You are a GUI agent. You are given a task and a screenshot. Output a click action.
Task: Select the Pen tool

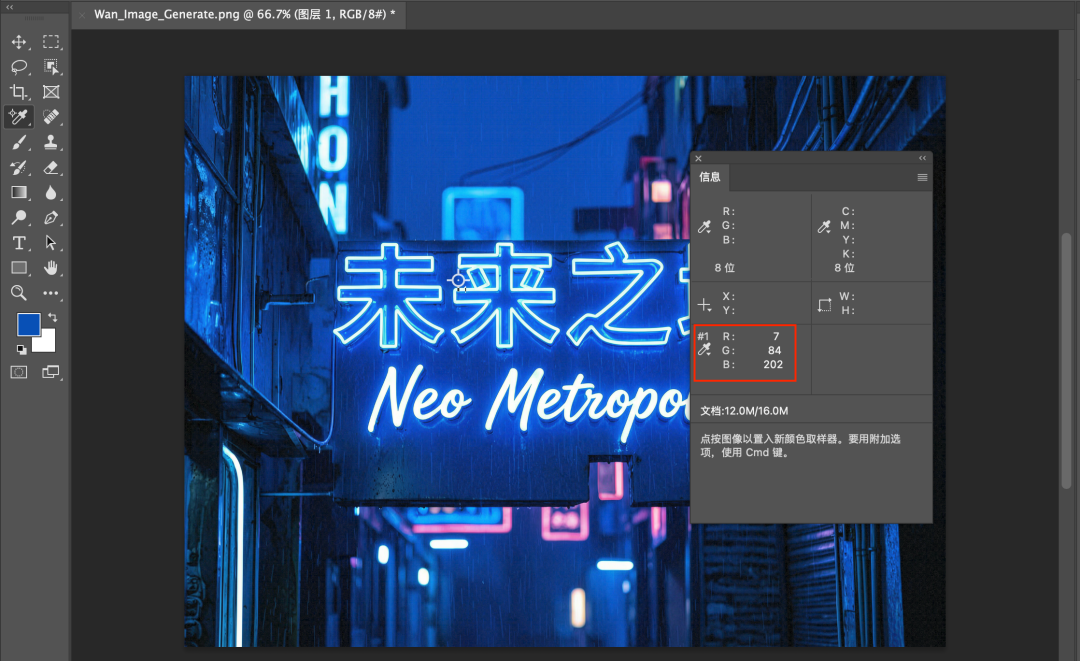tap(53, 218)
